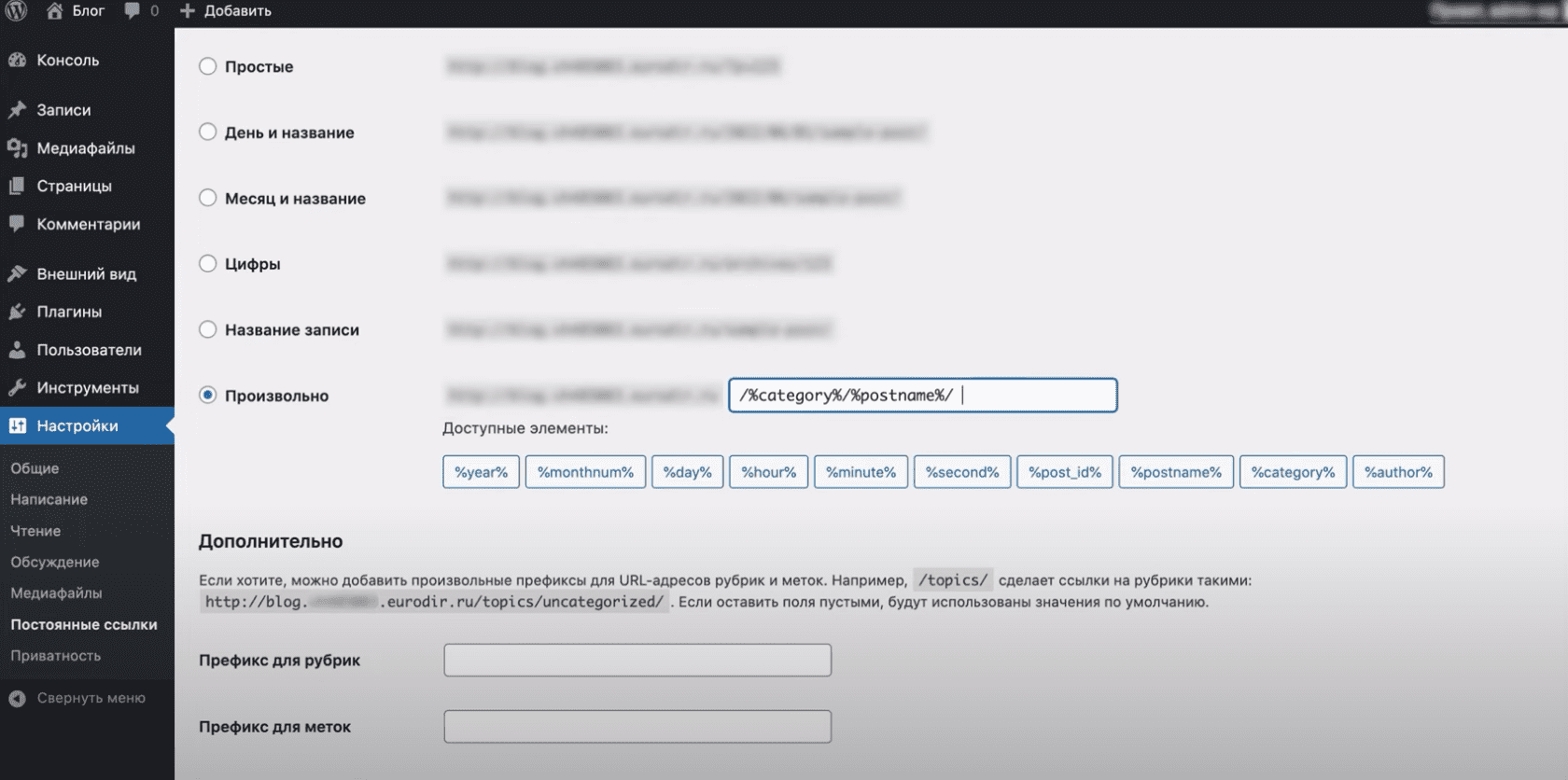Screen dimensions: 1568x780
Task: Click the Страницы pages icon
Action: (x=17, y=186)
